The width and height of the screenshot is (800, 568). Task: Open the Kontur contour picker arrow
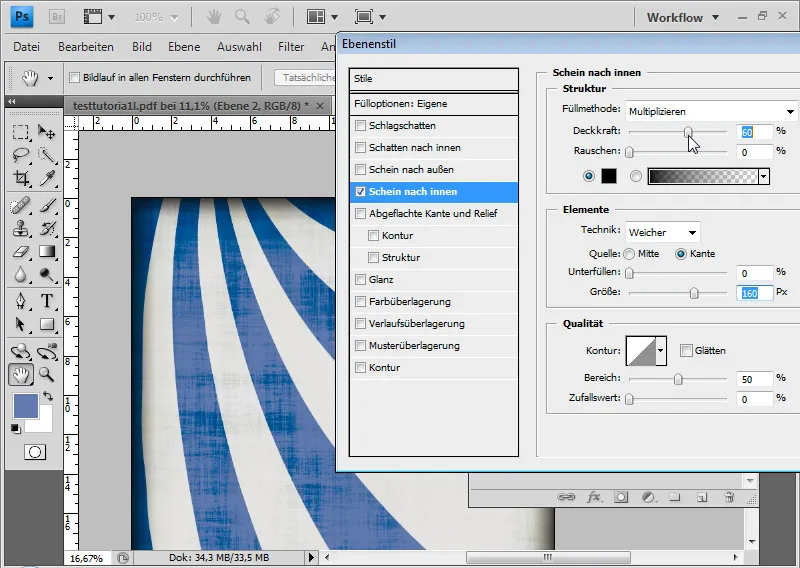(x=661, y=351)
